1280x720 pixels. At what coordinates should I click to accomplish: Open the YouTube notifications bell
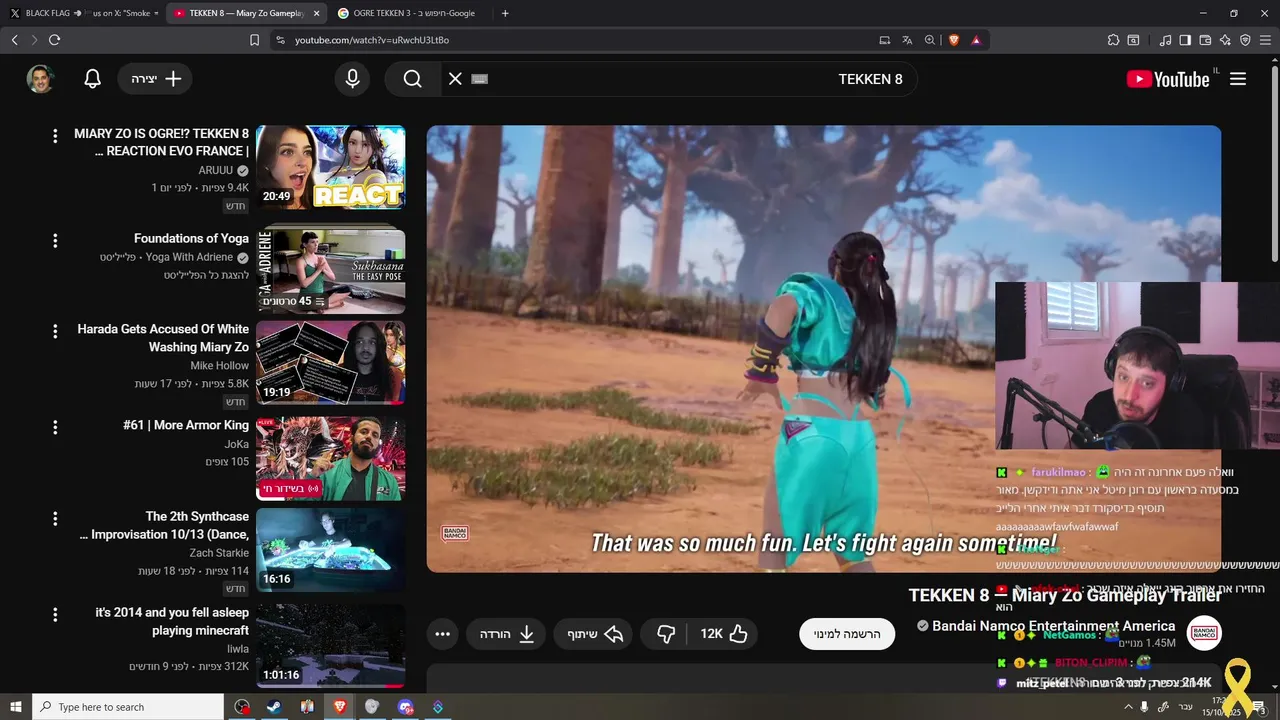(92, 79)
